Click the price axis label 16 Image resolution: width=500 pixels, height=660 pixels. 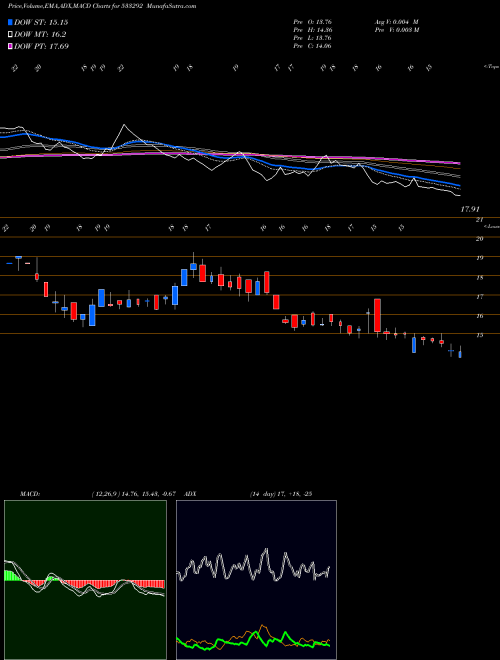click(x=479, y=316)
